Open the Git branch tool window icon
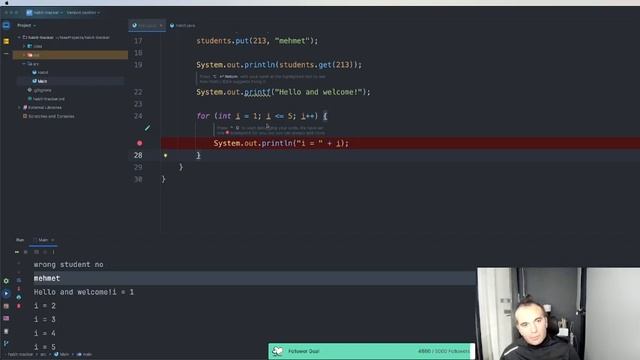 [x=6, y=343]
